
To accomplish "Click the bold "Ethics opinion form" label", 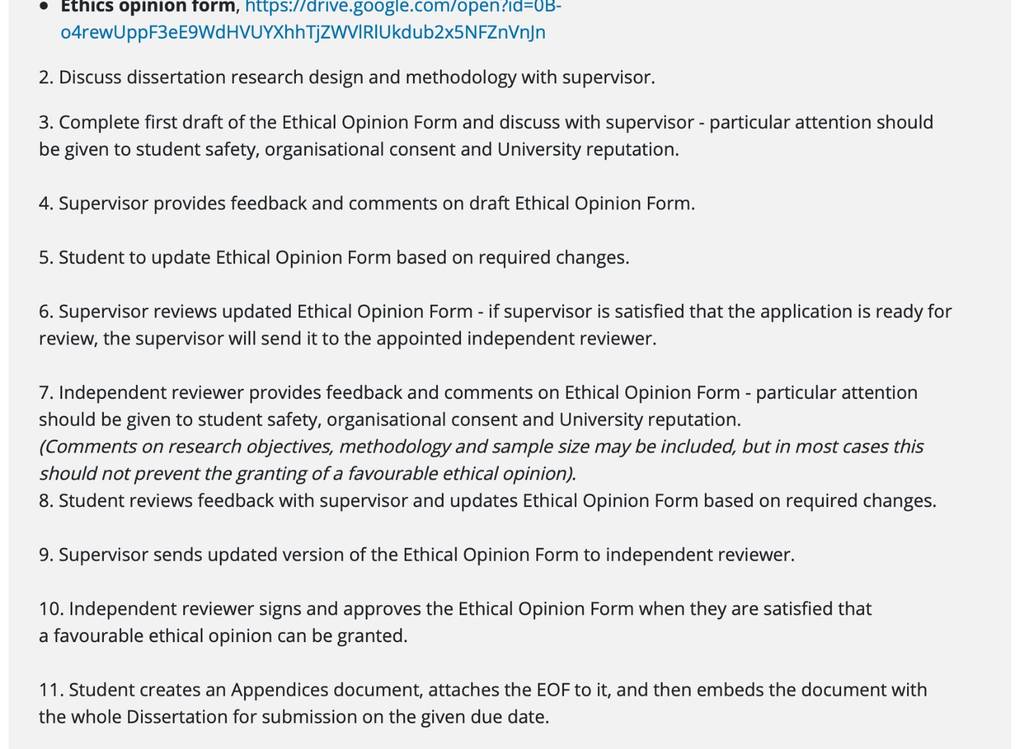I will (x=148, y=7).
